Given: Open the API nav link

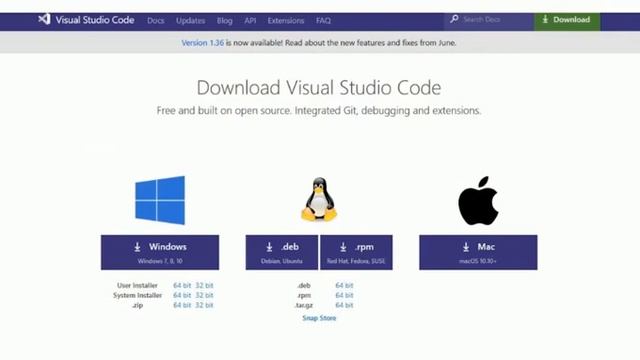Looking at the screenshot, I should click(x=250, y=20).
